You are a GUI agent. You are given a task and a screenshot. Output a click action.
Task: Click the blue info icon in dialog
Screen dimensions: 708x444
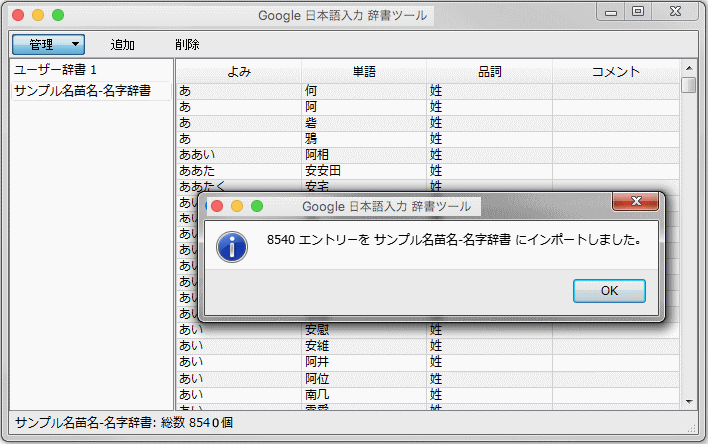(232, 247)
